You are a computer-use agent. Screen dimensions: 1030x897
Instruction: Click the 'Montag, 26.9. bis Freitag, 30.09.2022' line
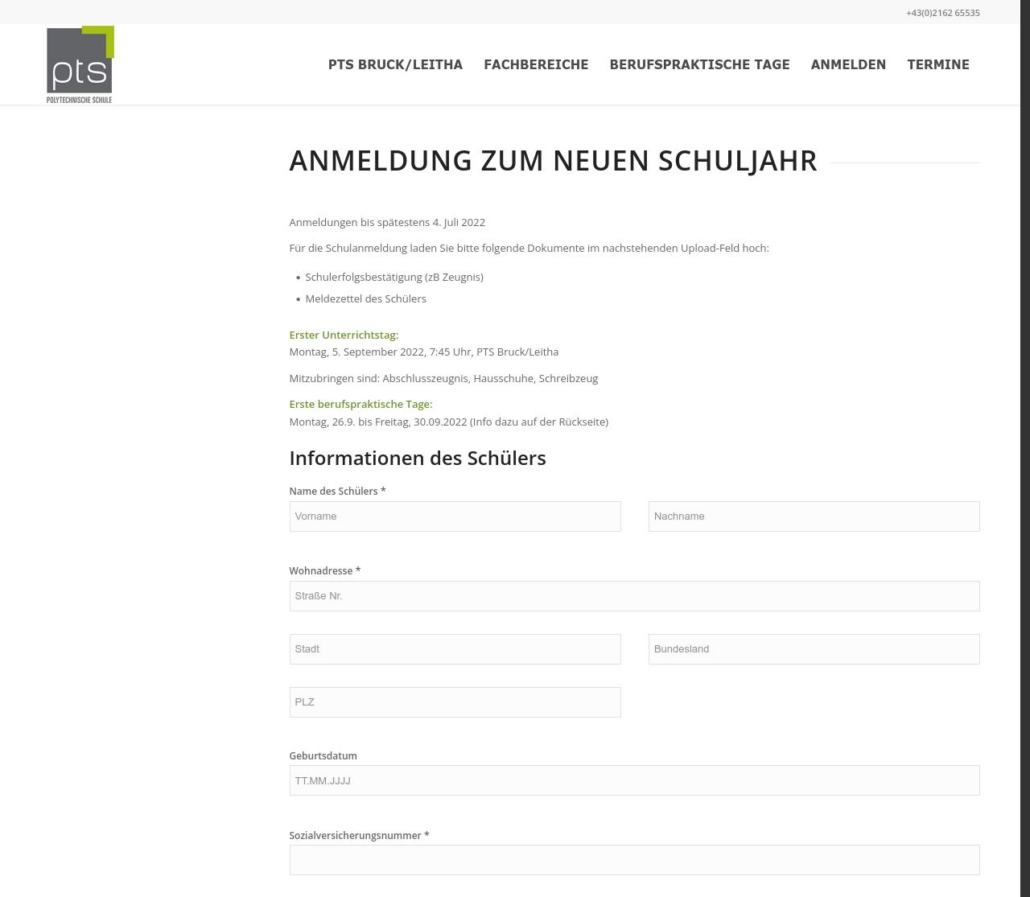449,422
